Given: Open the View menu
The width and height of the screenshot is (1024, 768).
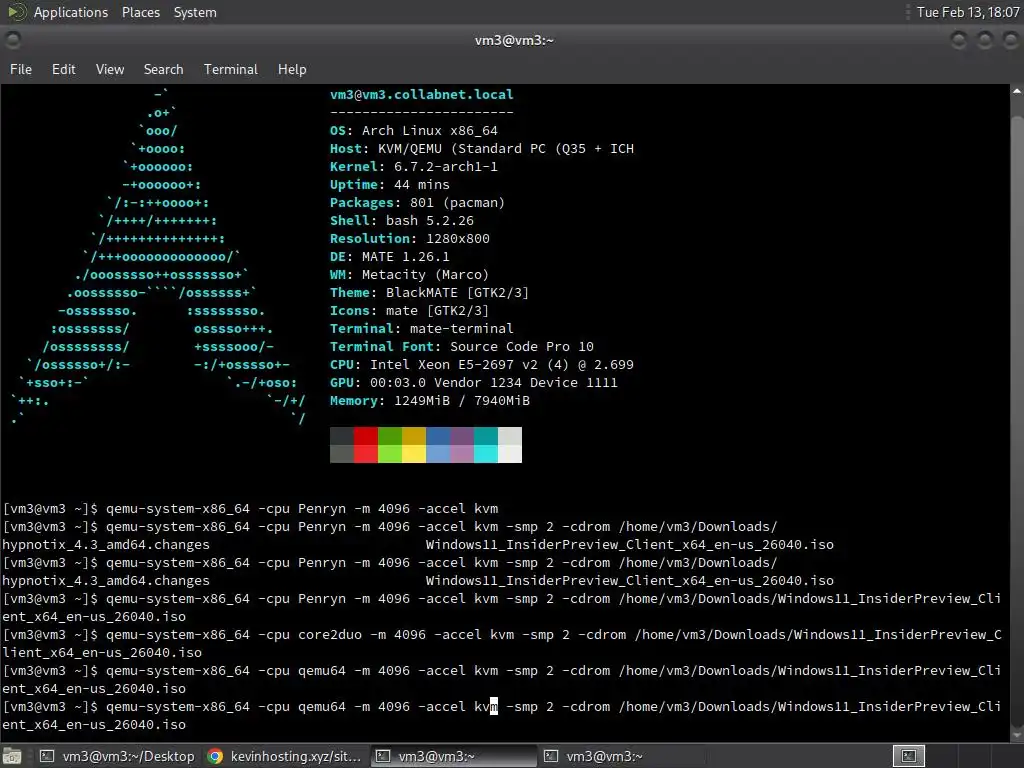Looking at the screenshot, I should tap(110, 69).
